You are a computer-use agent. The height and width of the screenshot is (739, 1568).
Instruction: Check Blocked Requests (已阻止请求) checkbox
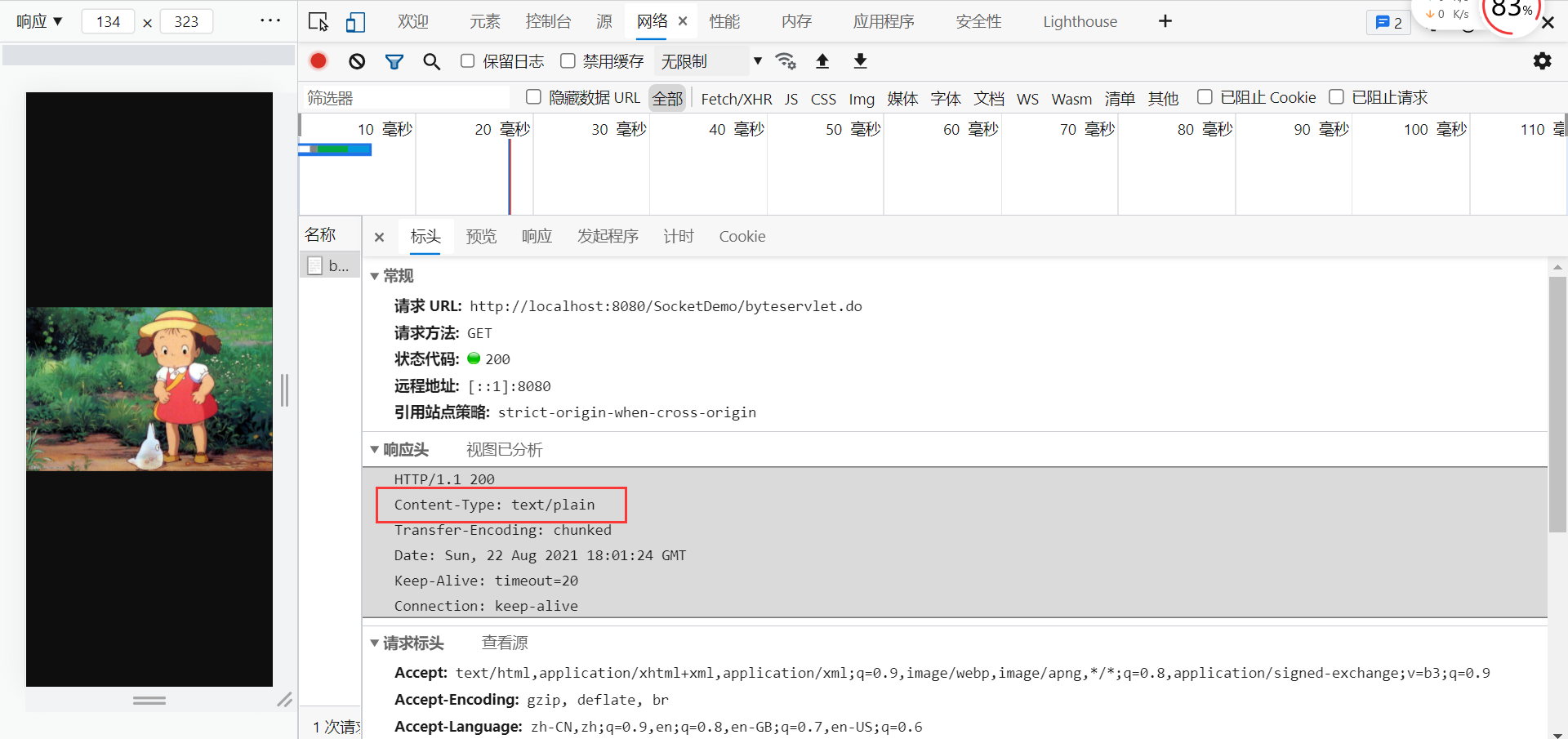pyautogui.click(x=1336, y=97)
